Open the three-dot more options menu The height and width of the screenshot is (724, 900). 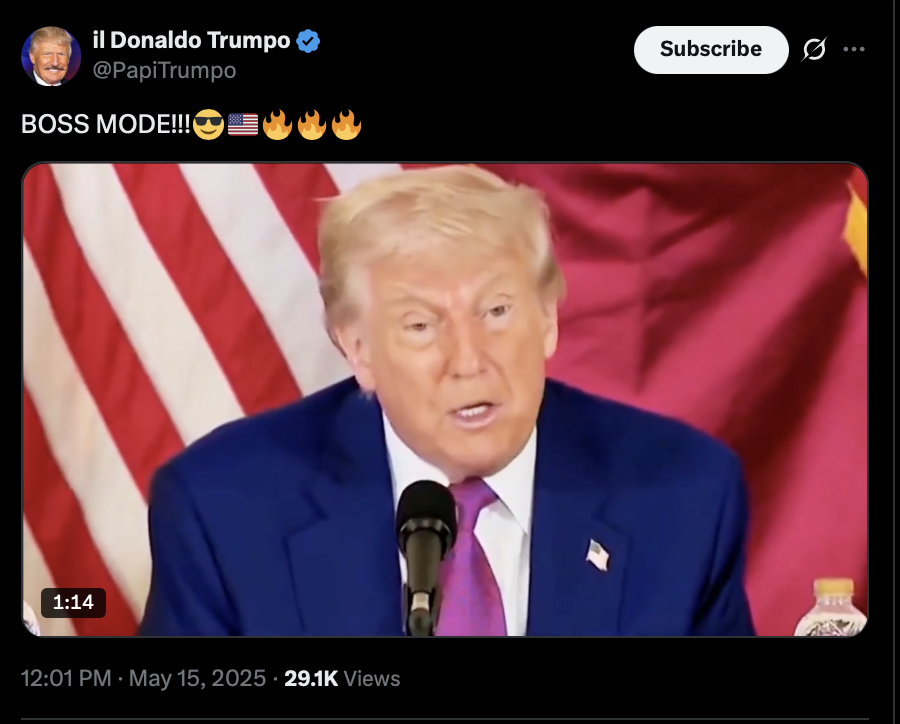pos(854,49)
